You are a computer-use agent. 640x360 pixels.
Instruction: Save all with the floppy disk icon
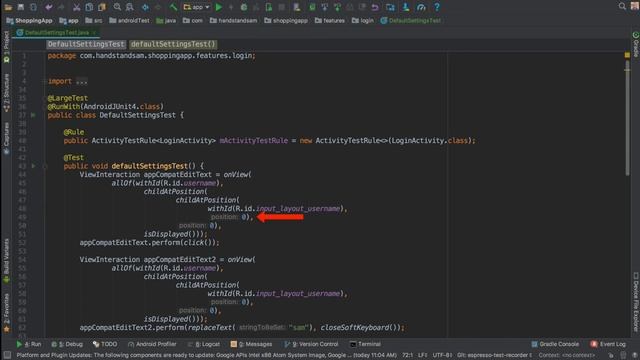coord(20,7)
